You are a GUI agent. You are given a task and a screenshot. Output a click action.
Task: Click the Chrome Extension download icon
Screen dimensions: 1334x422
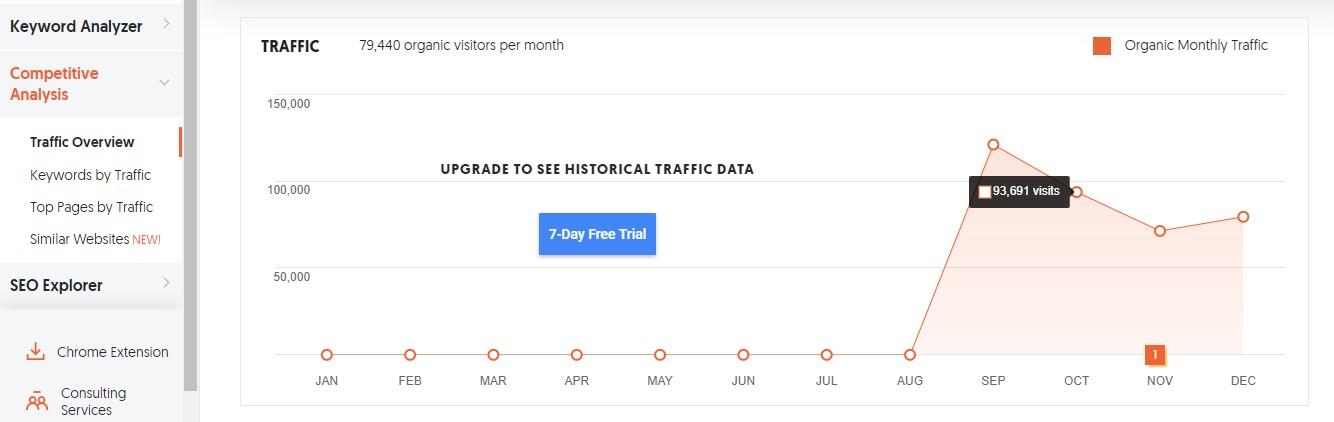point(36,351)
